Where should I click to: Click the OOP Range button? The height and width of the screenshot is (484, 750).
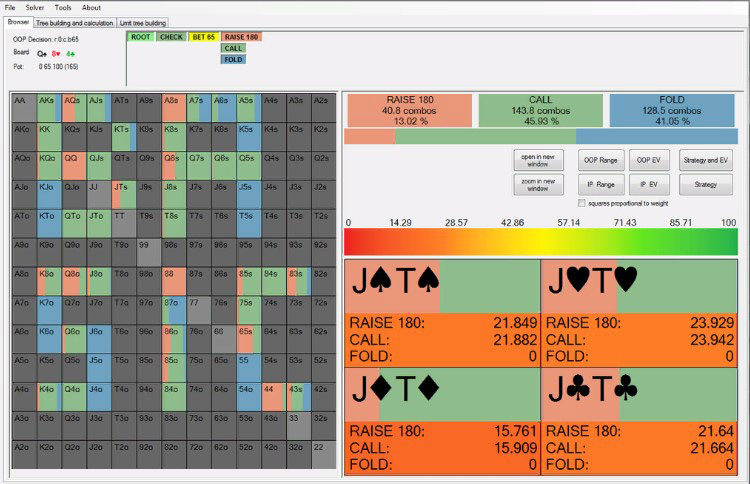coord(601,160)
